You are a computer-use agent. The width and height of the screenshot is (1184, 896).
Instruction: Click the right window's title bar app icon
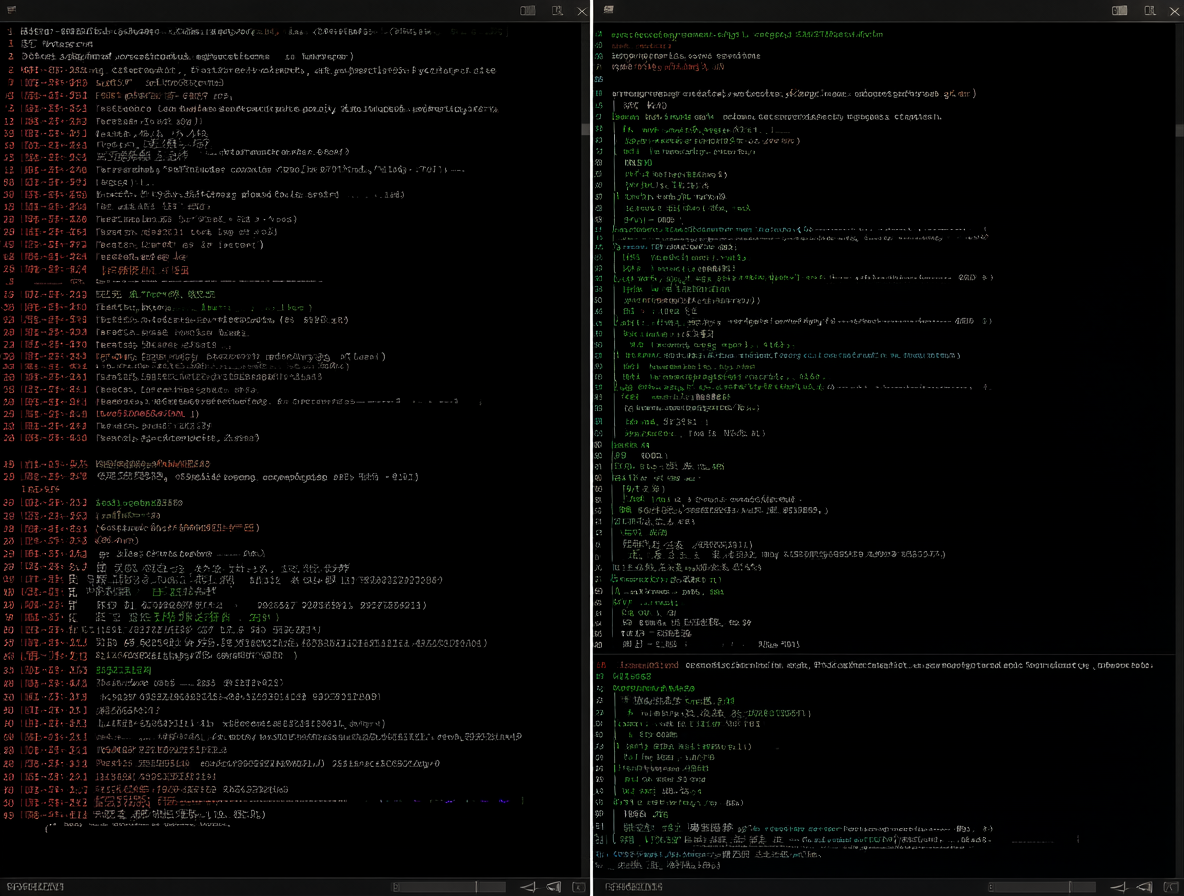pyautogui.click(x=609, y=10)
